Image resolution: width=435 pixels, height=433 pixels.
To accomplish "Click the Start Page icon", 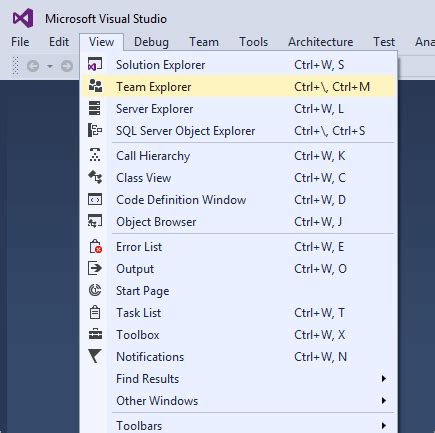I will pyautogui.click(x=95, y=290).
